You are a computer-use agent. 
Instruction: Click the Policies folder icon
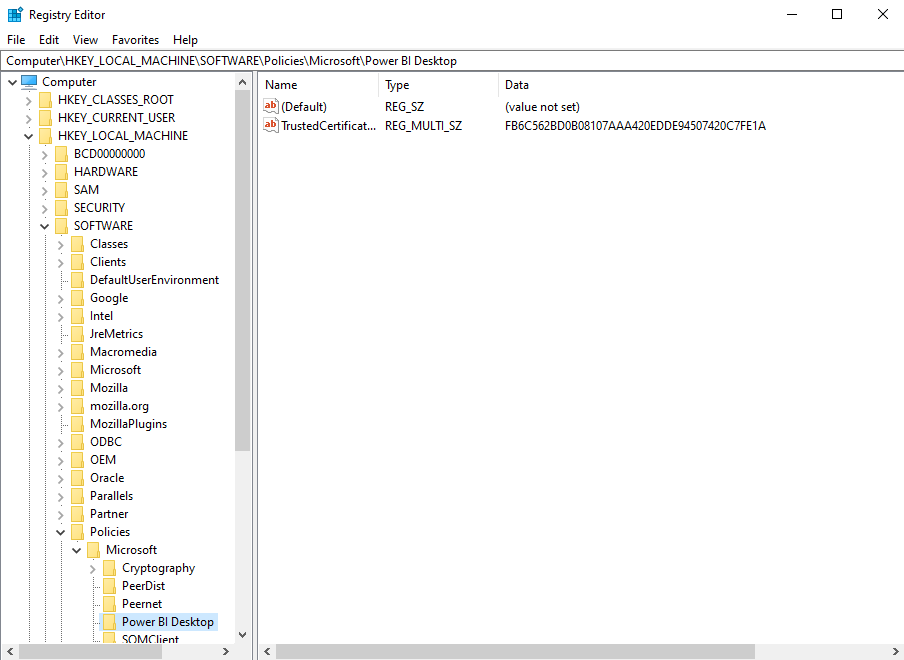point(77,531)
